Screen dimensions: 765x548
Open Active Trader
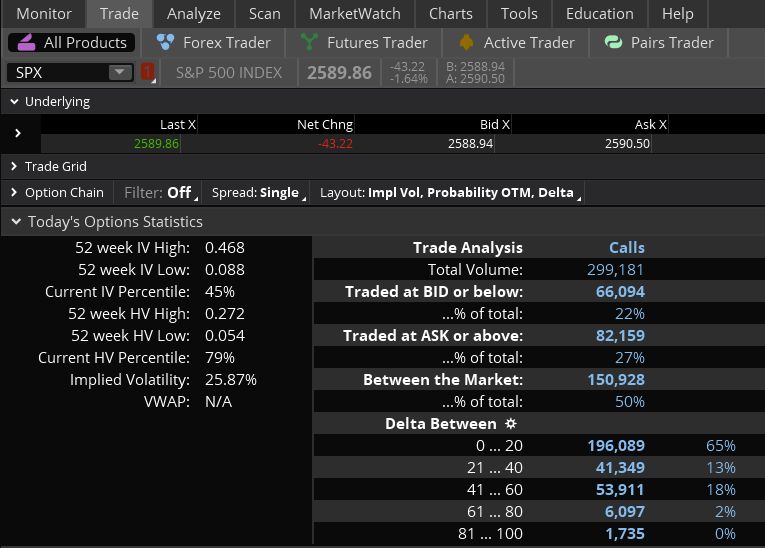click(517, 42)
